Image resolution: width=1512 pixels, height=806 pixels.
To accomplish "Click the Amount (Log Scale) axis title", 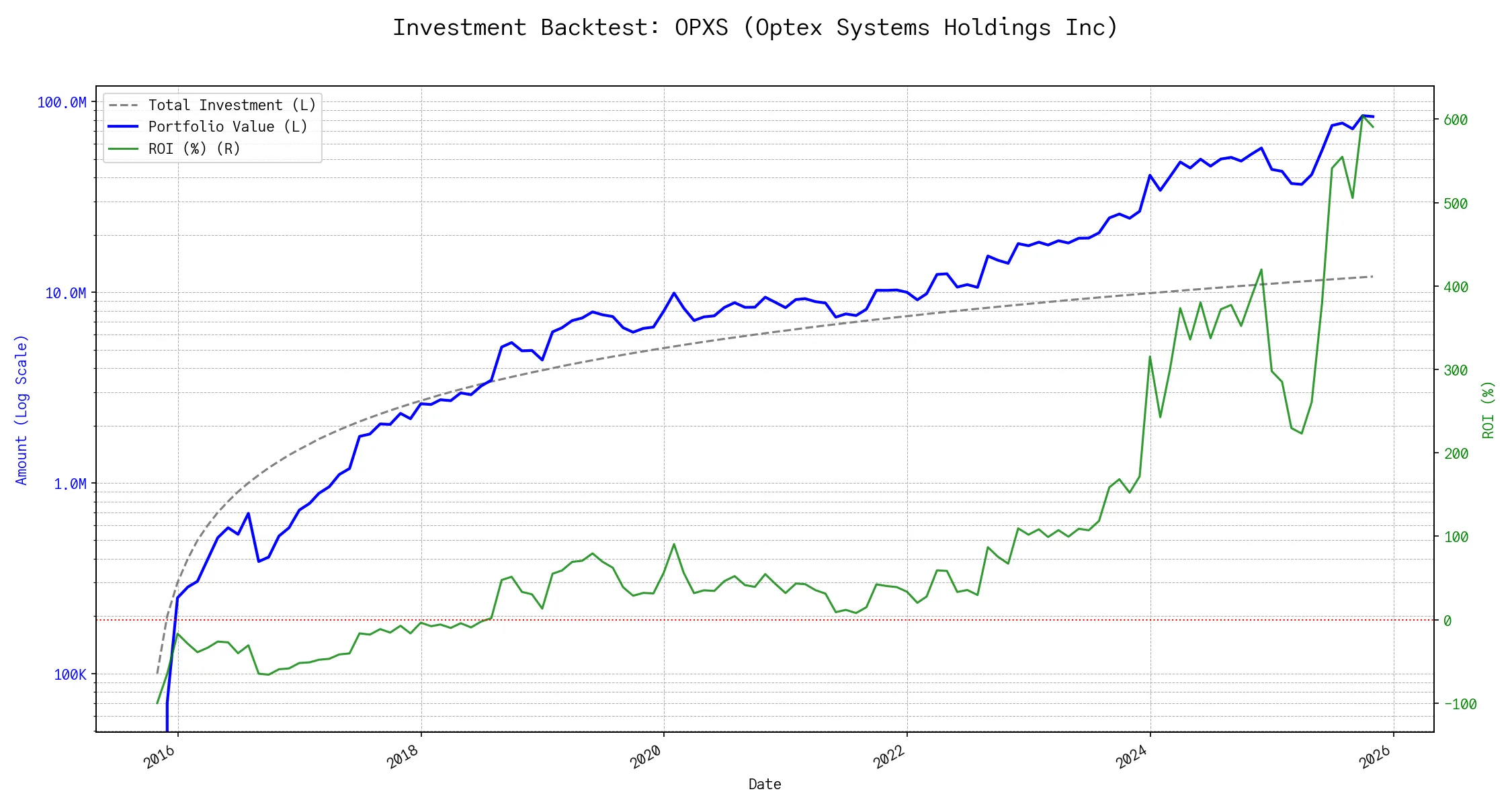I will point(22,410).
